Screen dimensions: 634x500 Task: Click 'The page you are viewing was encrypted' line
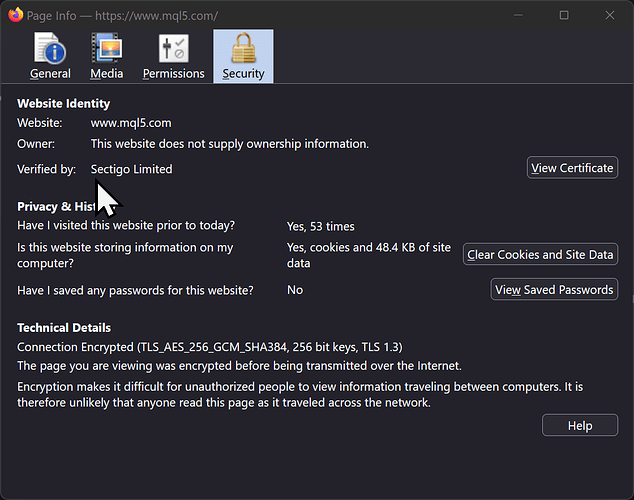239,366
